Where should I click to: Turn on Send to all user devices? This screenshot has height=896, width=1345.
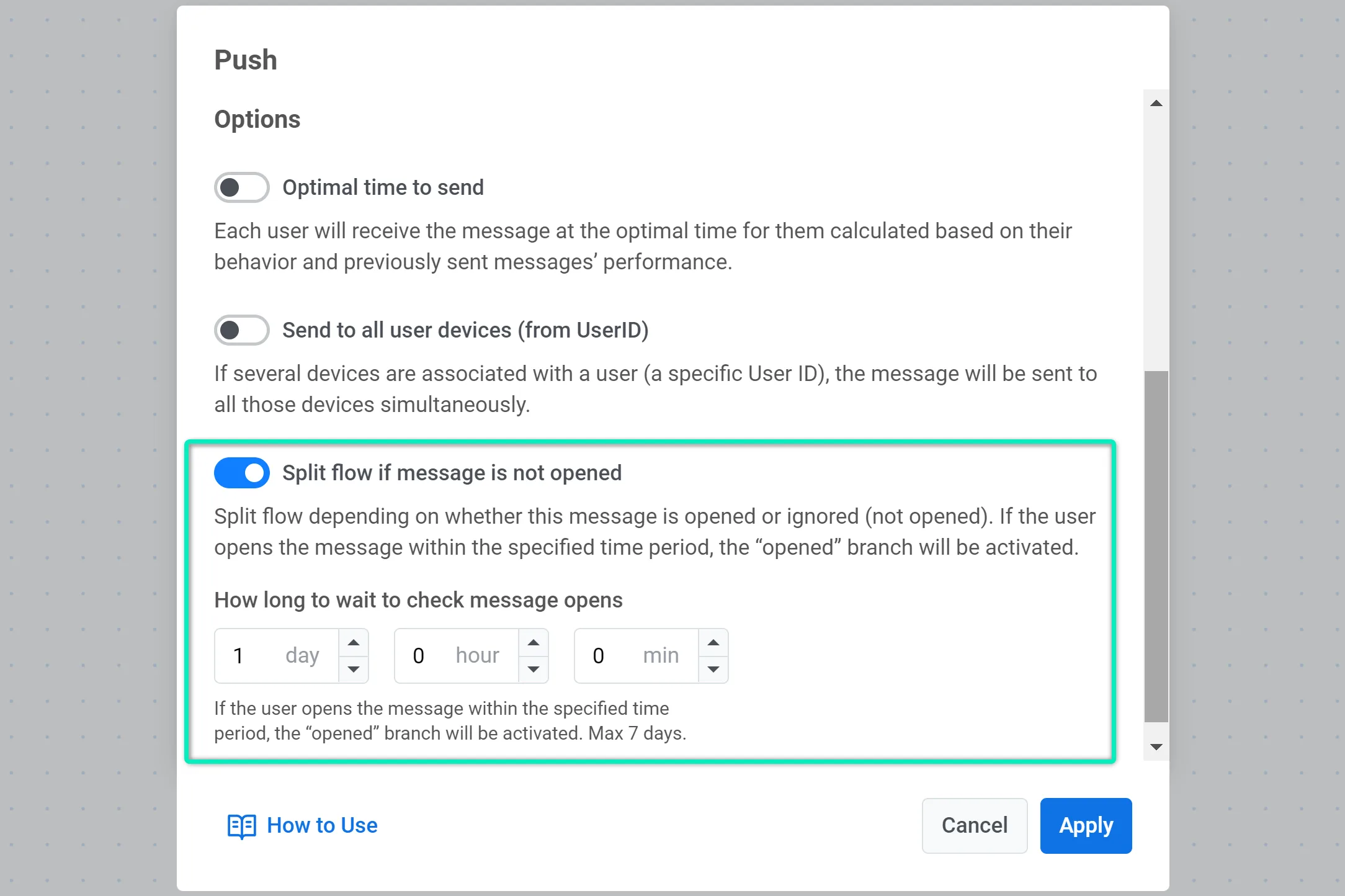[241, 330]
